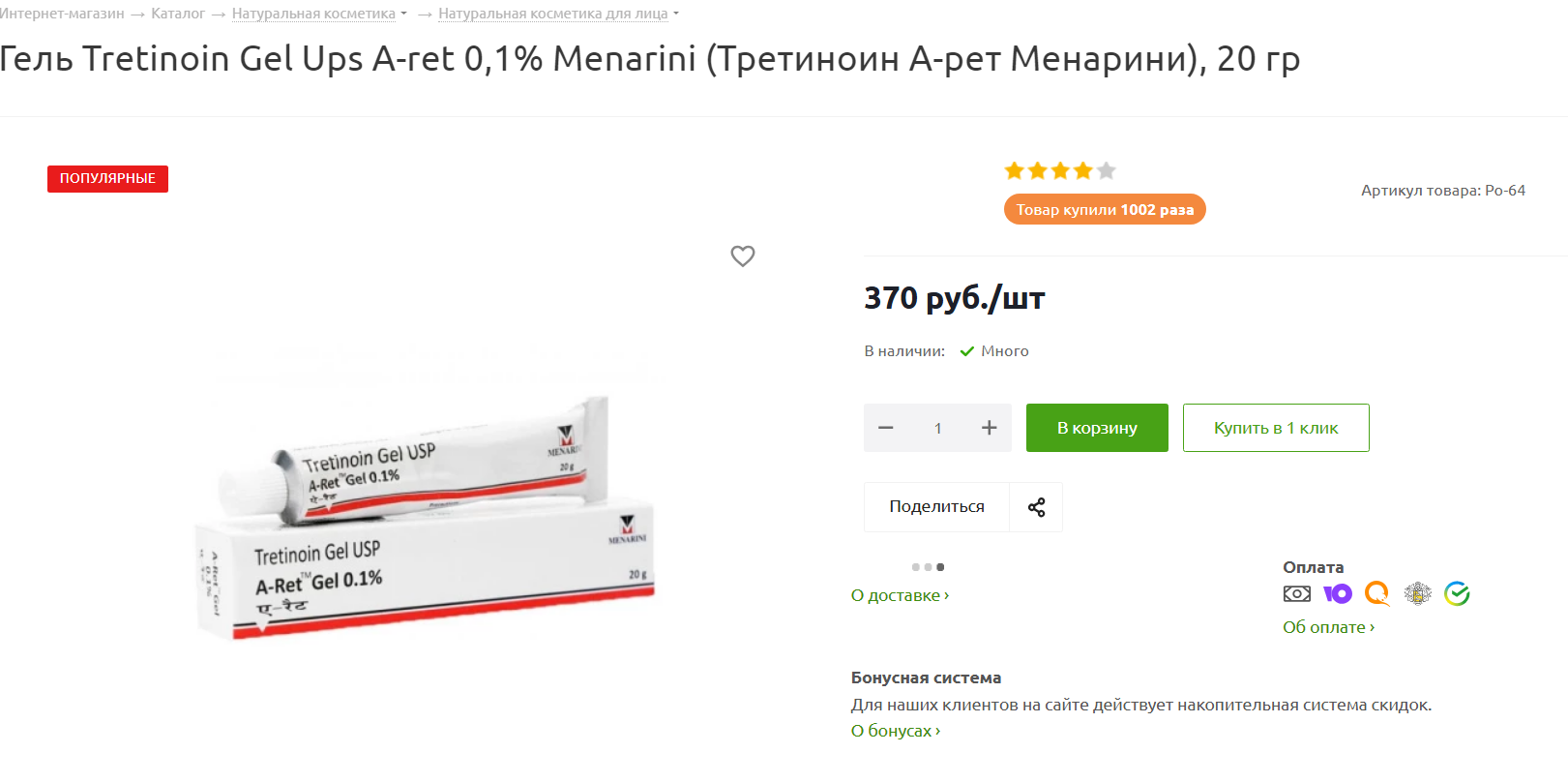The width and height of the screenshot is (1568, 783).
Task: Decrease quantity with minus button
Action: (x=886, y=428)
